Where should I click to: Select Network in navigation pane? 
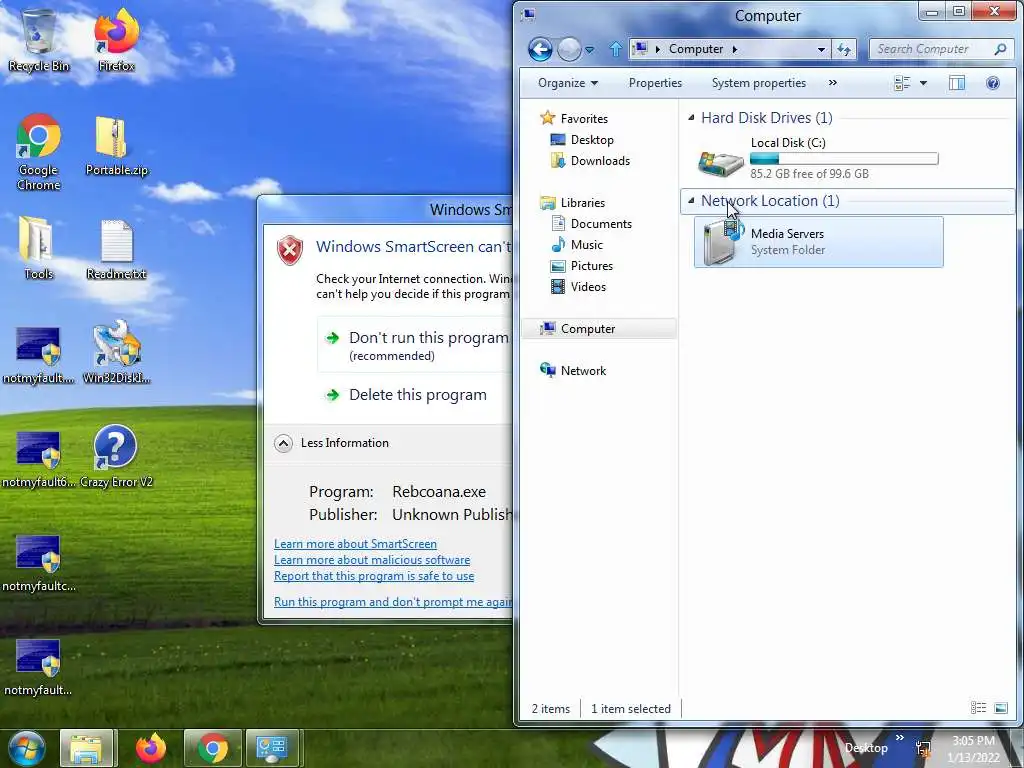[x=573, y=370]
